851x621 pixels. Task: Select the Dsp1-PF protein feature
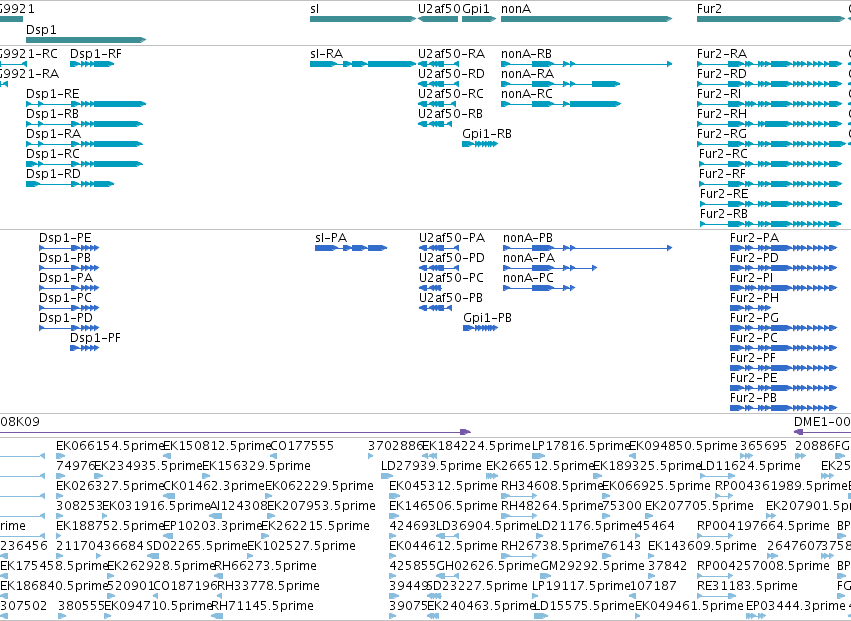point(85,348)
